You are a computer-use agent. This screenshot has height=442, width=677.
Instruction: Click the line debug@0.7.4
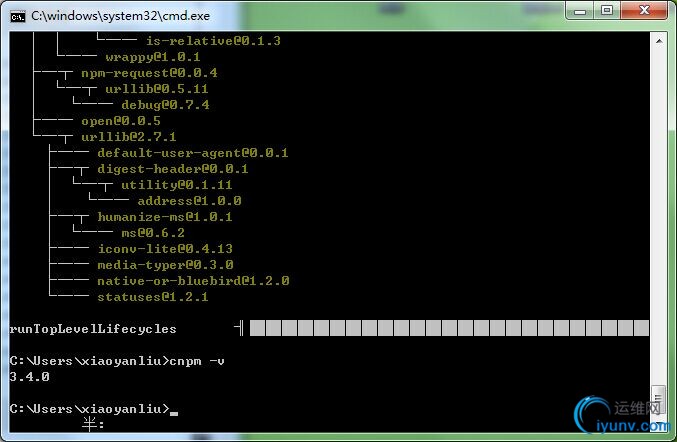(x=165, y=105)
